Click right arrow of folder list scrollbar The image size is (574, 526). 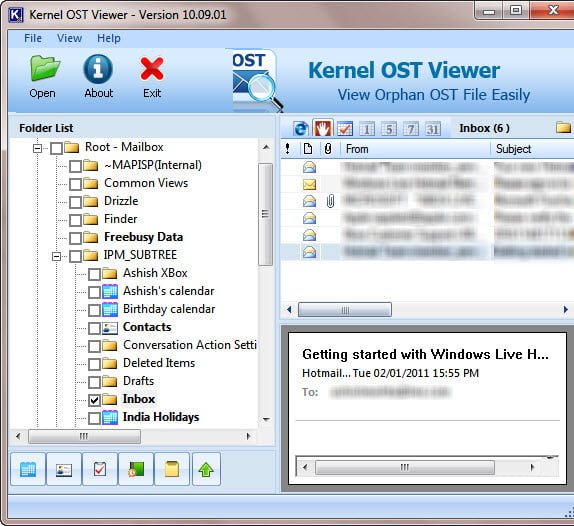point(249,436)
